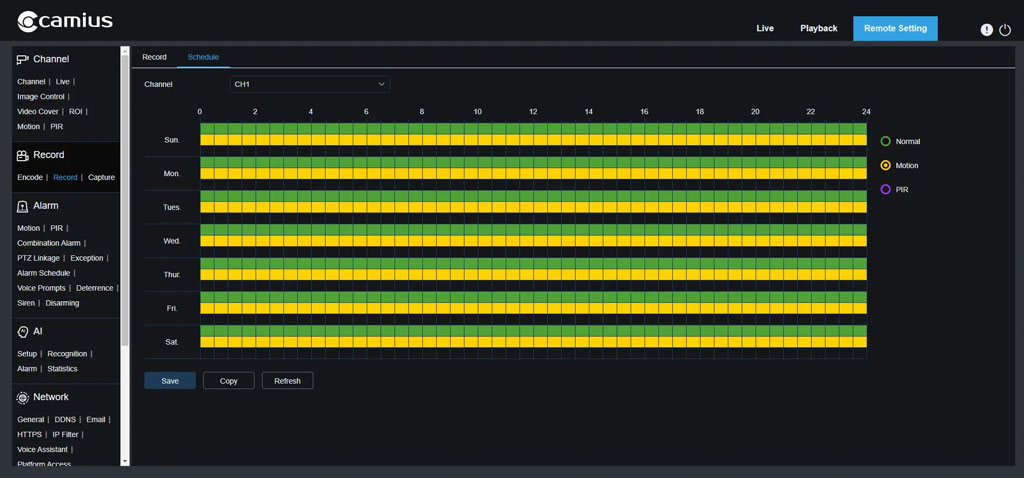This screenshot has width=1024, height=478.
Task: Open the Live view page
Action: click(x=765, y=28)
